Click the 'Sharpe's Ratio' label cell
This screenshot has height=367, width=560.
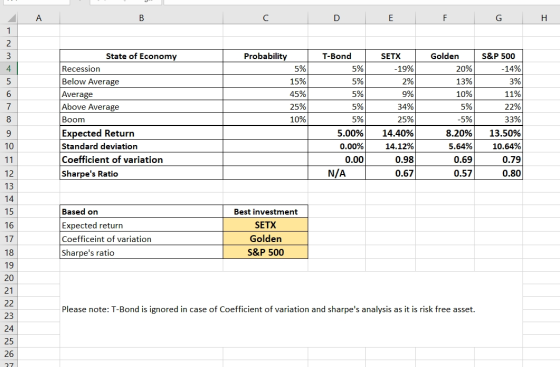[141, 174]
